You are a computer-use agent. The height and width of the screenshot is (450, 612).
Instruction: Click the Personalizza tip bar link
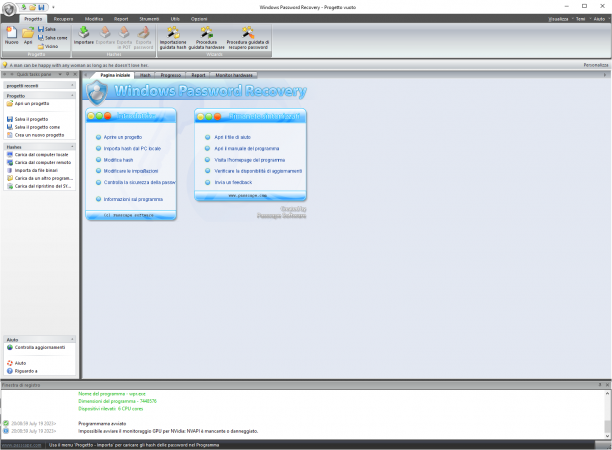pos(596,65)
